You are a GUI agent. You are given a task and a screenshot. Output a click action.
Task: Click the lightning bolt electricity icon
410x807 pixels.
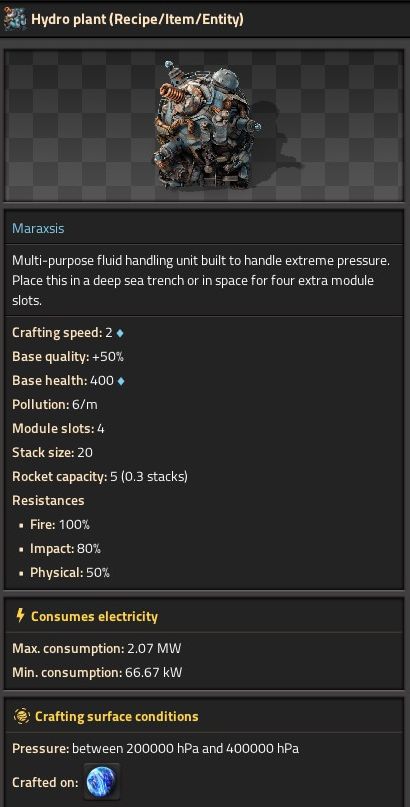tap(20, 616)
